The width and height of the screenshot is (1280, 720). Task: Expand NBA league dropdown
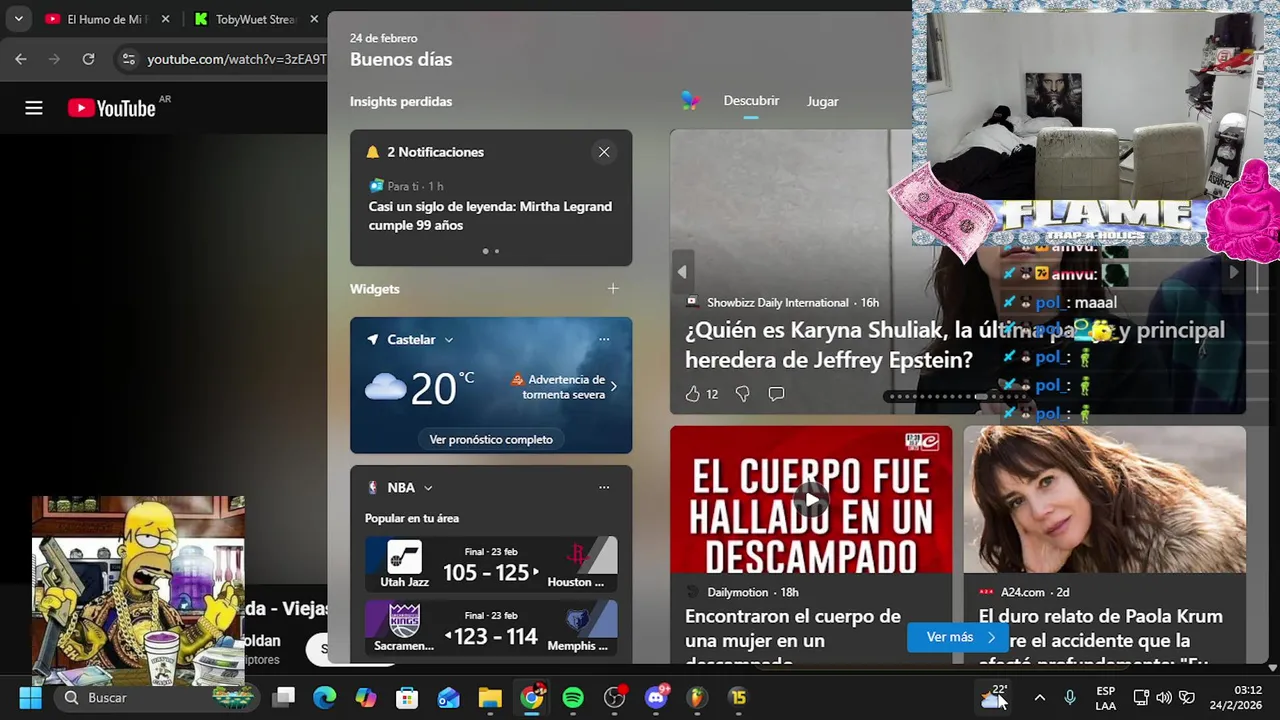coord(428,488)
